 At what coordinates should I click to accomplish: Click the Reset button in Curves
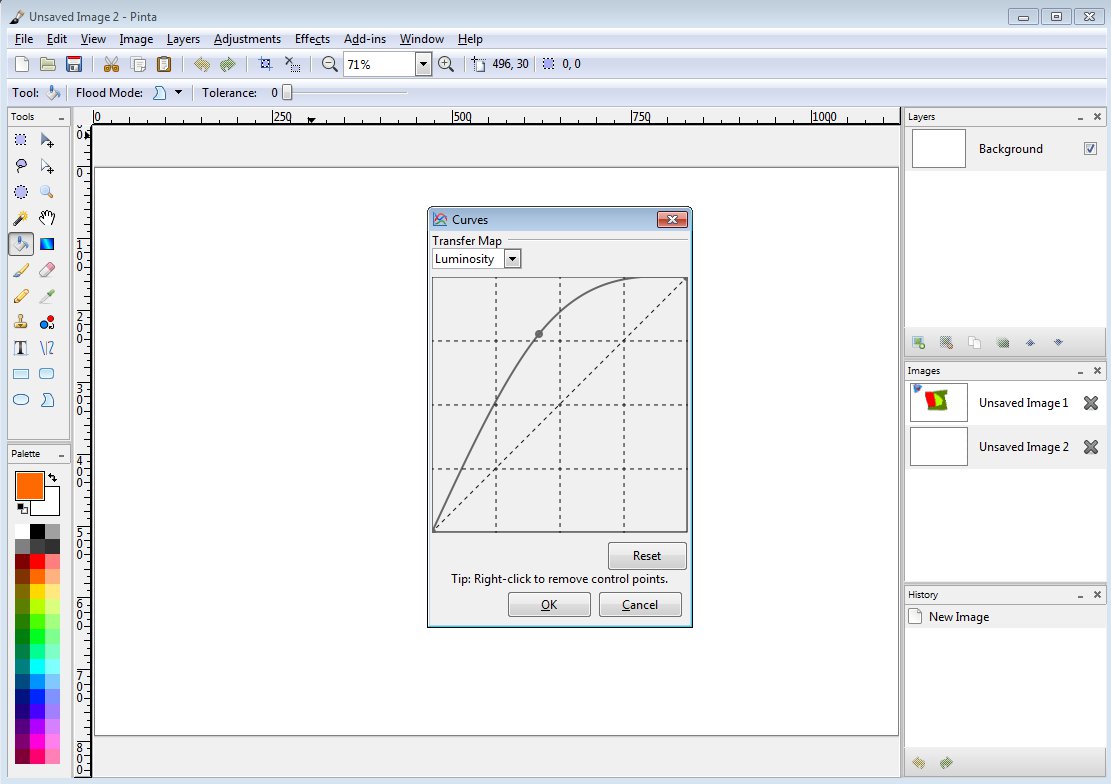646,556
